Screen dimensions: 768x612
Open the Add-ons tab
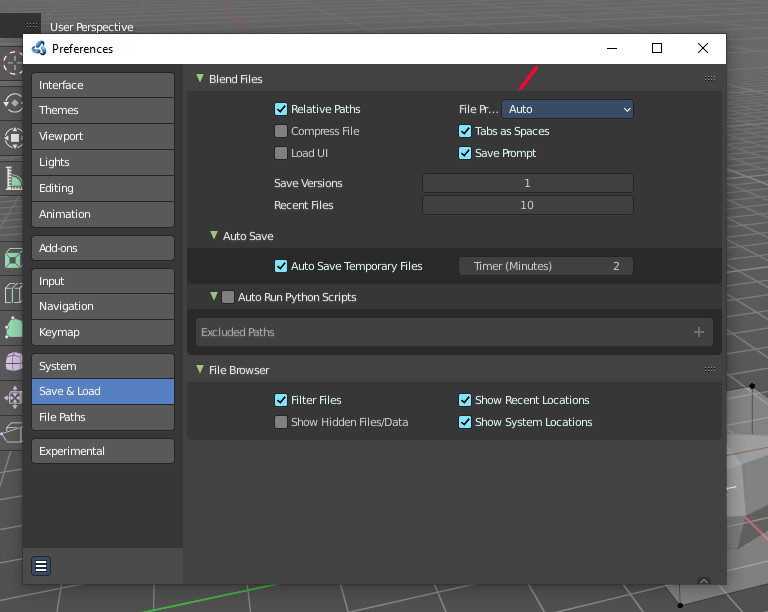point(103,248)
